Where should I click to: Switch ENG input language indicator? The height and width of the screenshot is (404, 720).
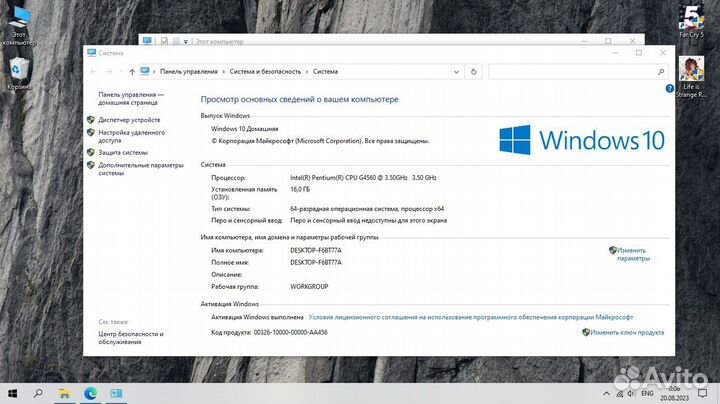tap(647, 393)
